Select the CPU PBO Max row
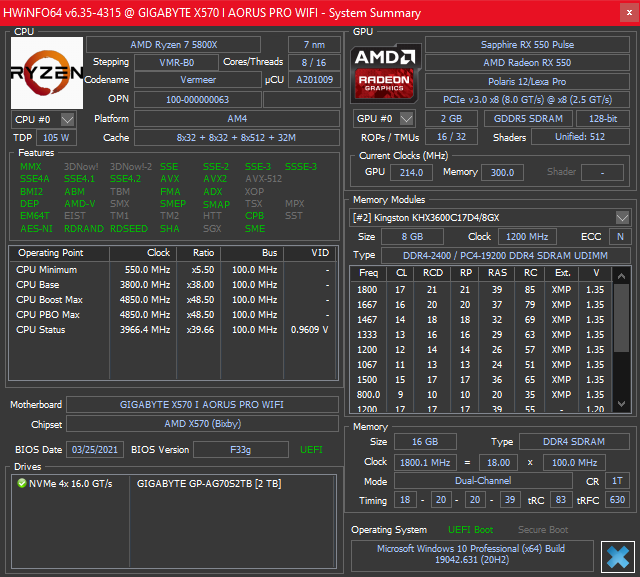The image size is (640, 577). coord(173,315)
